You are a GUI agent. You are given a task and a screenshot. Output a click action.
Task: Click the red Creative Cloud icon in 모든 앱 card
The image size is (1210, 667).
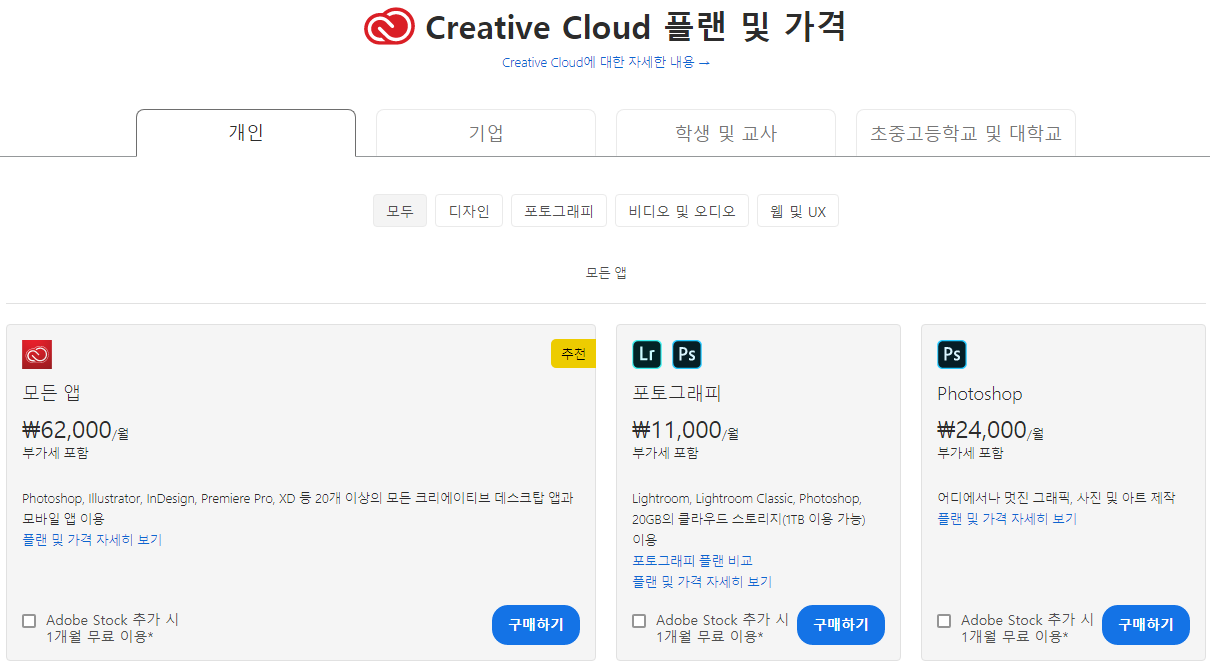(37, 354)
